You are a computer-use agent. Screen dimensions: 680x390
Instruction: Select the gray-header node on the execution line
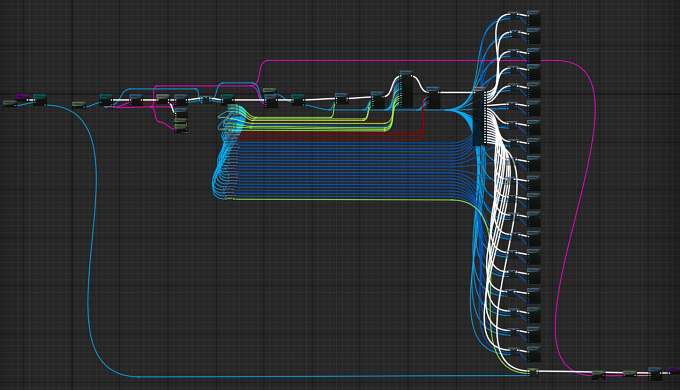click(x=163, y=98)
